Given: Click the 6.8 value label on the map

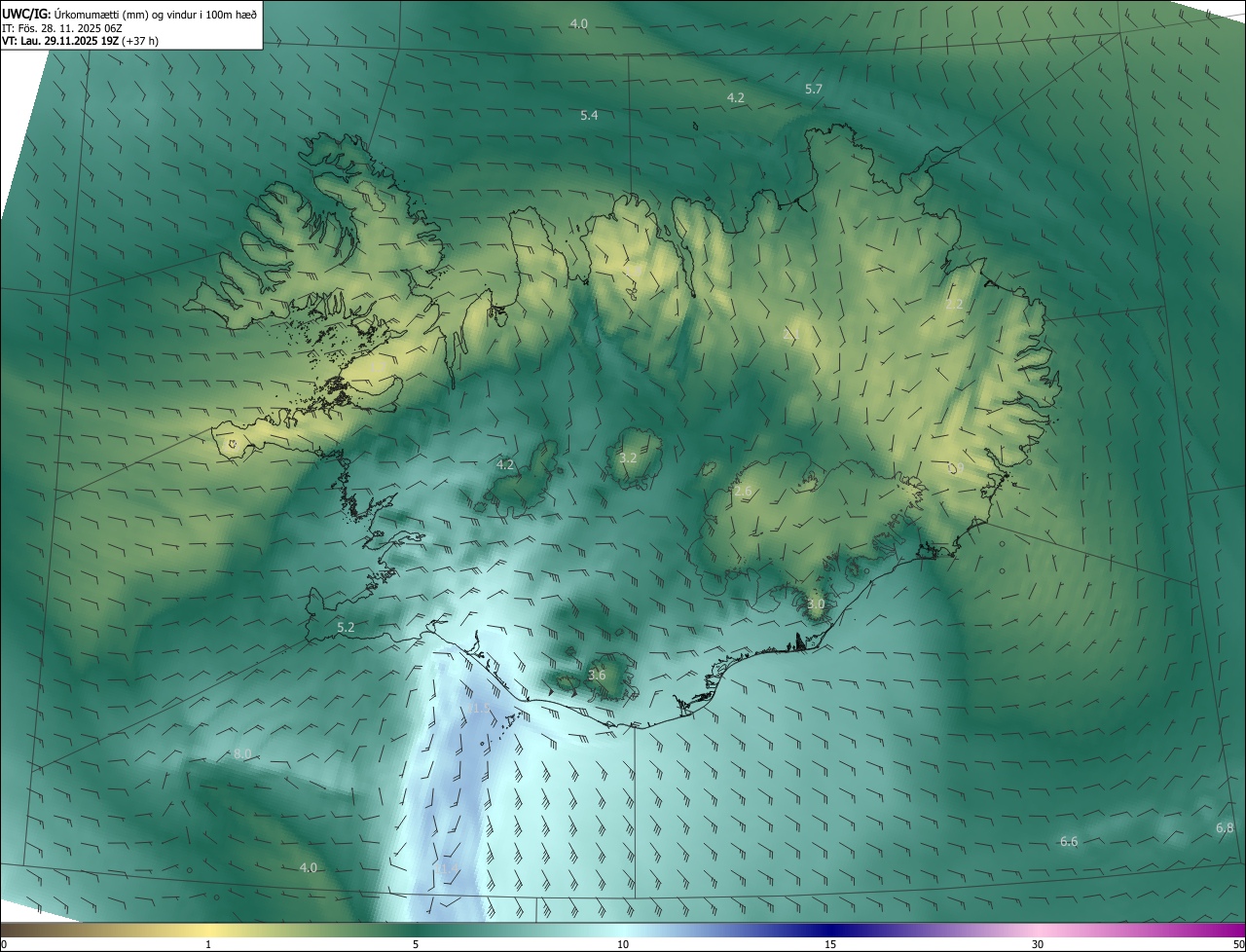Looking at the screenshot, I should click(x=1225, y=827).
